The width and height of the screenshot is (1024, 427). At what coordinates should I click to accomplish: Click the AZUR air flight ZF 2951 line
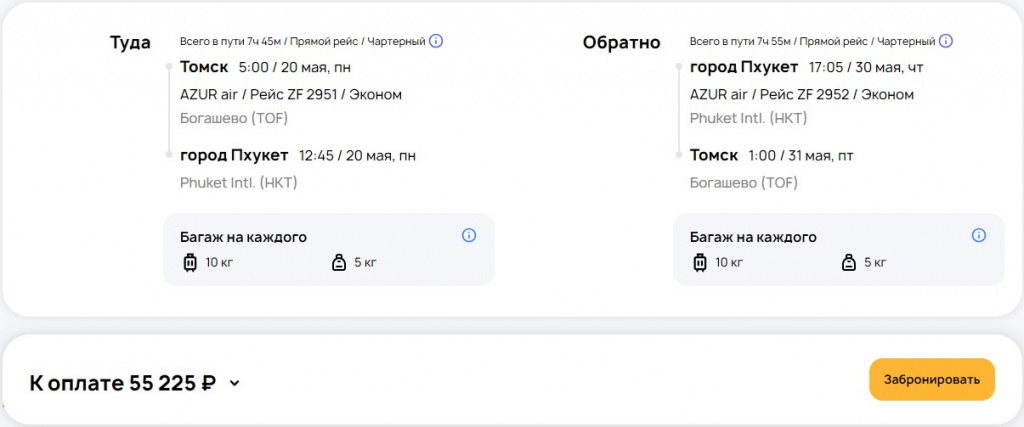pyautogui.click(x=291, y=94)
